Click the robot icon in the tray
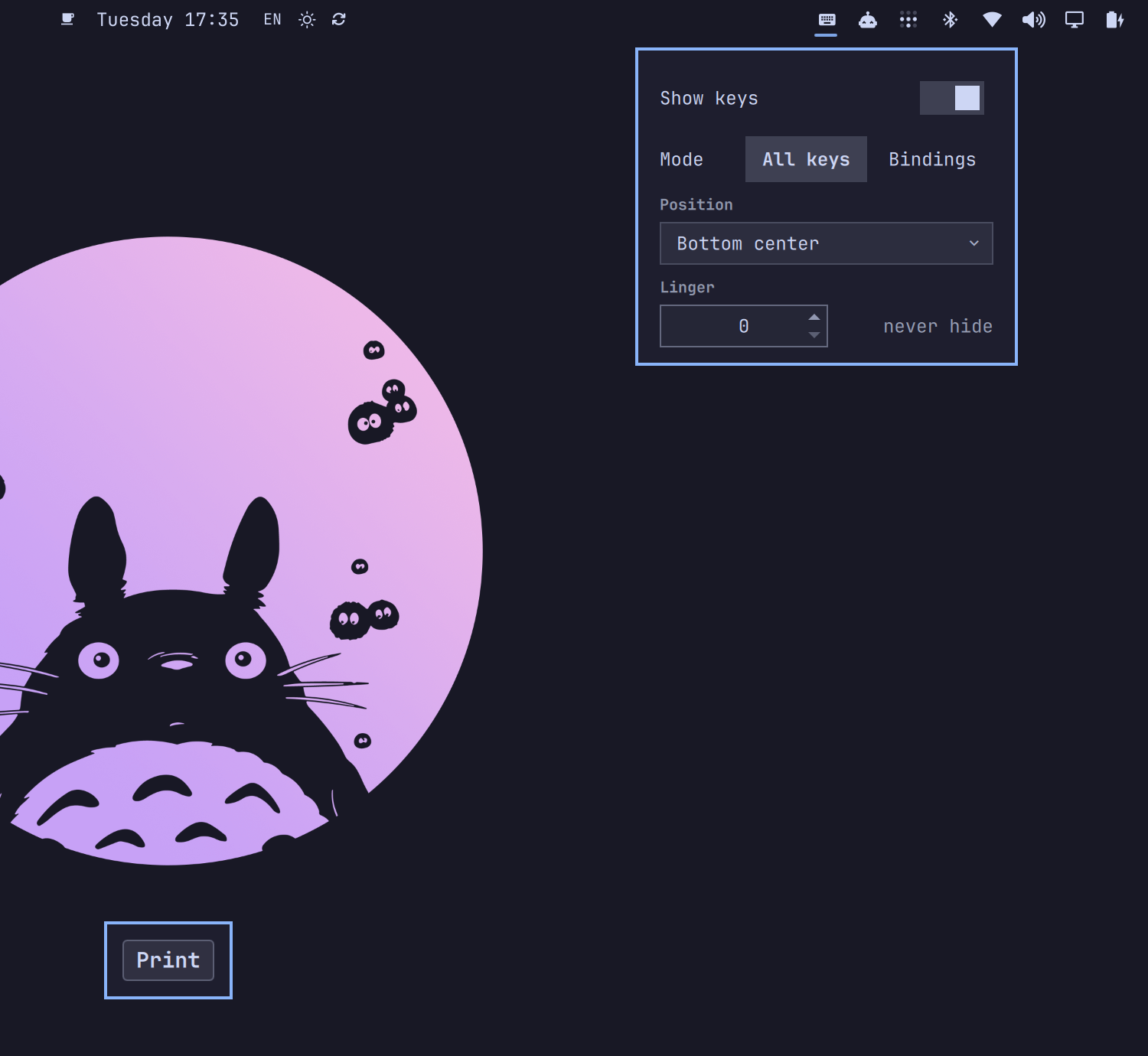 point(868,20)
